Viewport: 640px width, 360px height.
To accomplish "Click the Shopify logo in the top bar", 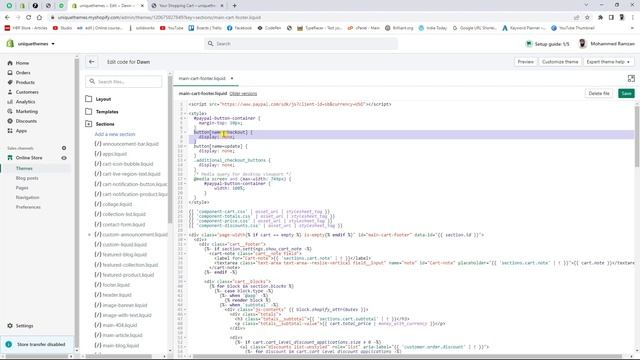I will [10, 43].
